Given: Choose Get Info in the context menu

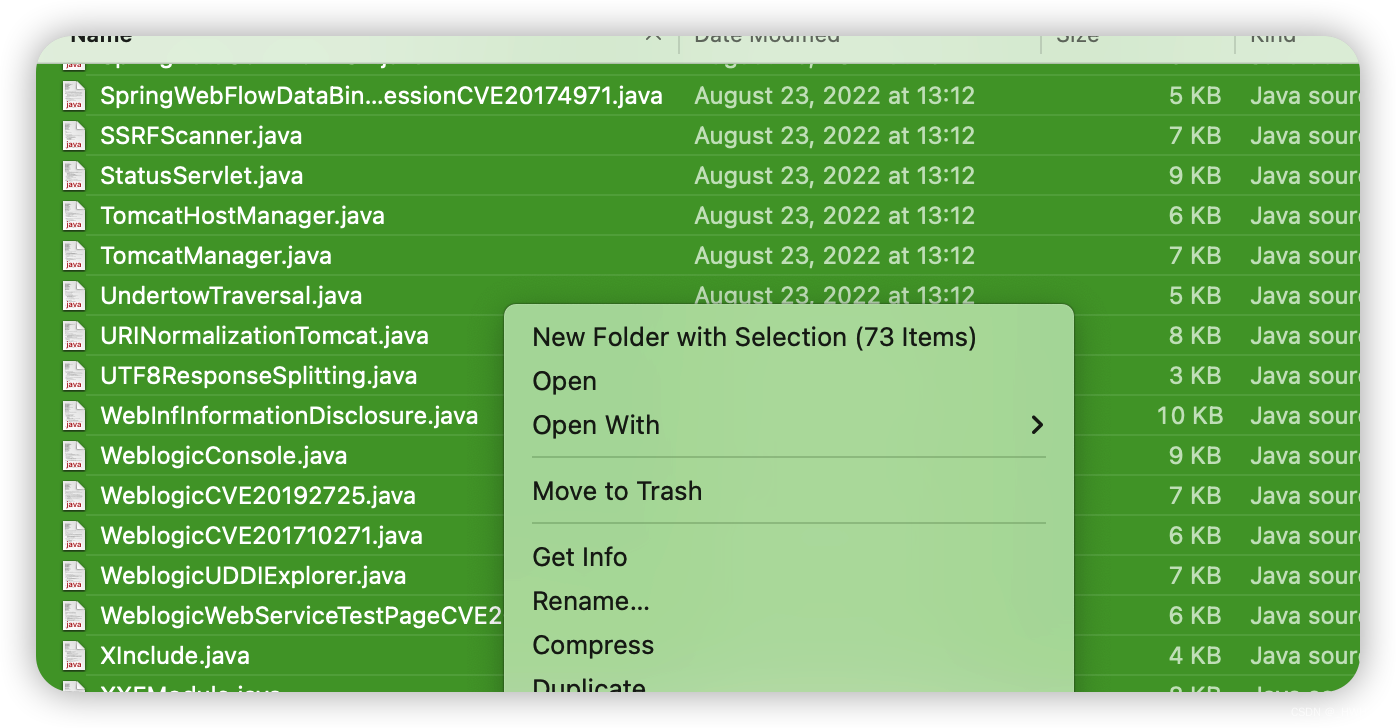Looking at the screenshot, I should (580, 557).
